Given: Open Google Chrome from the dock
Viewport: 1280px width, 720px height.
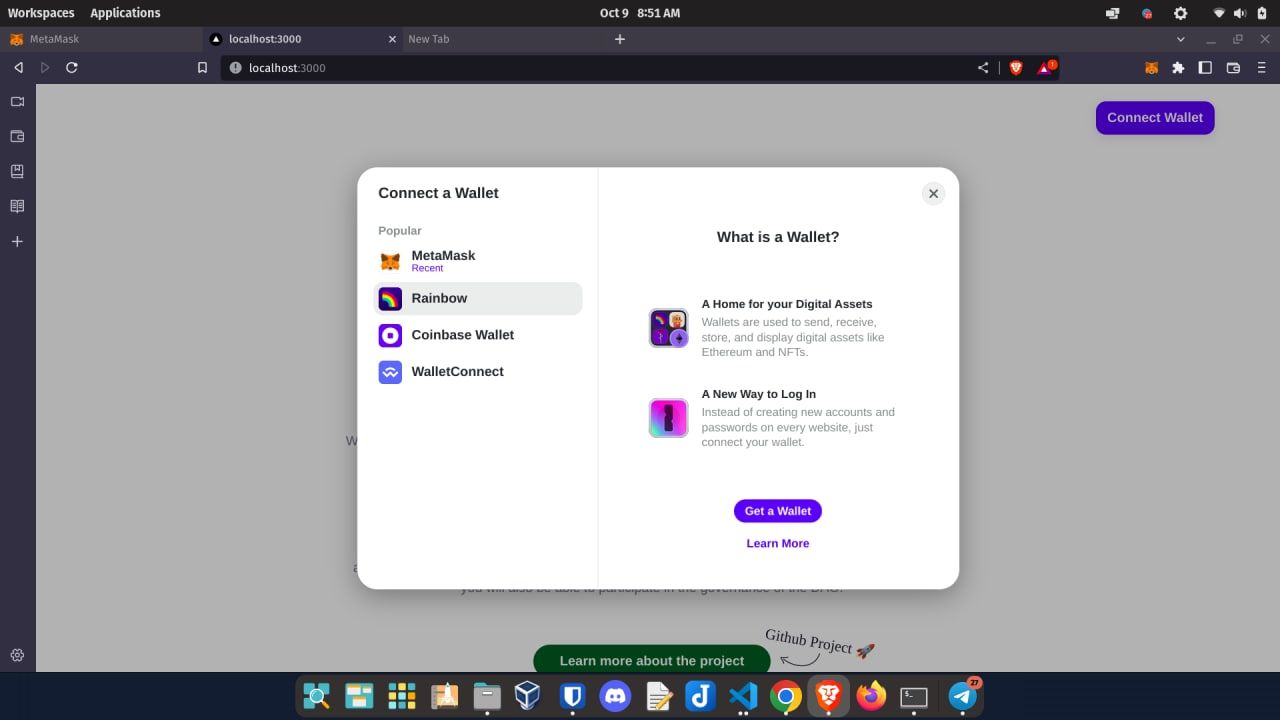Looking at the screenshot, I should [786, 696].
